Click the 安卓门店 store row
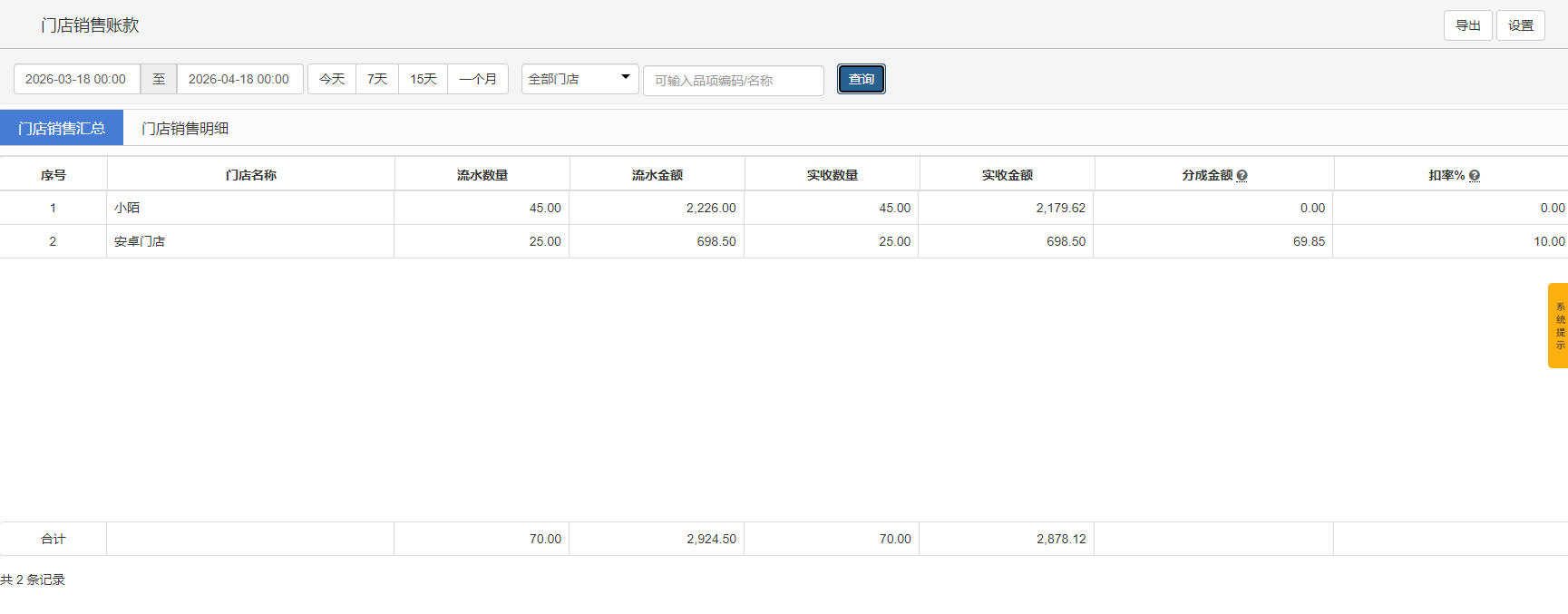This screenshot has width=1568, height=614. click(784, 241)
